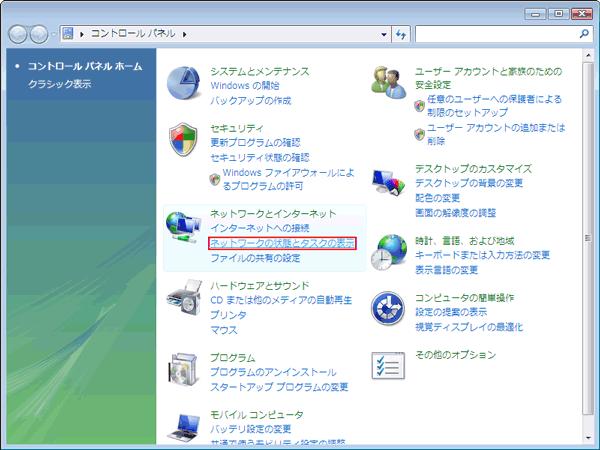Click the vertical scrollbar thumb
Viewport: 600px width, 450px height.
click(588, 238)
